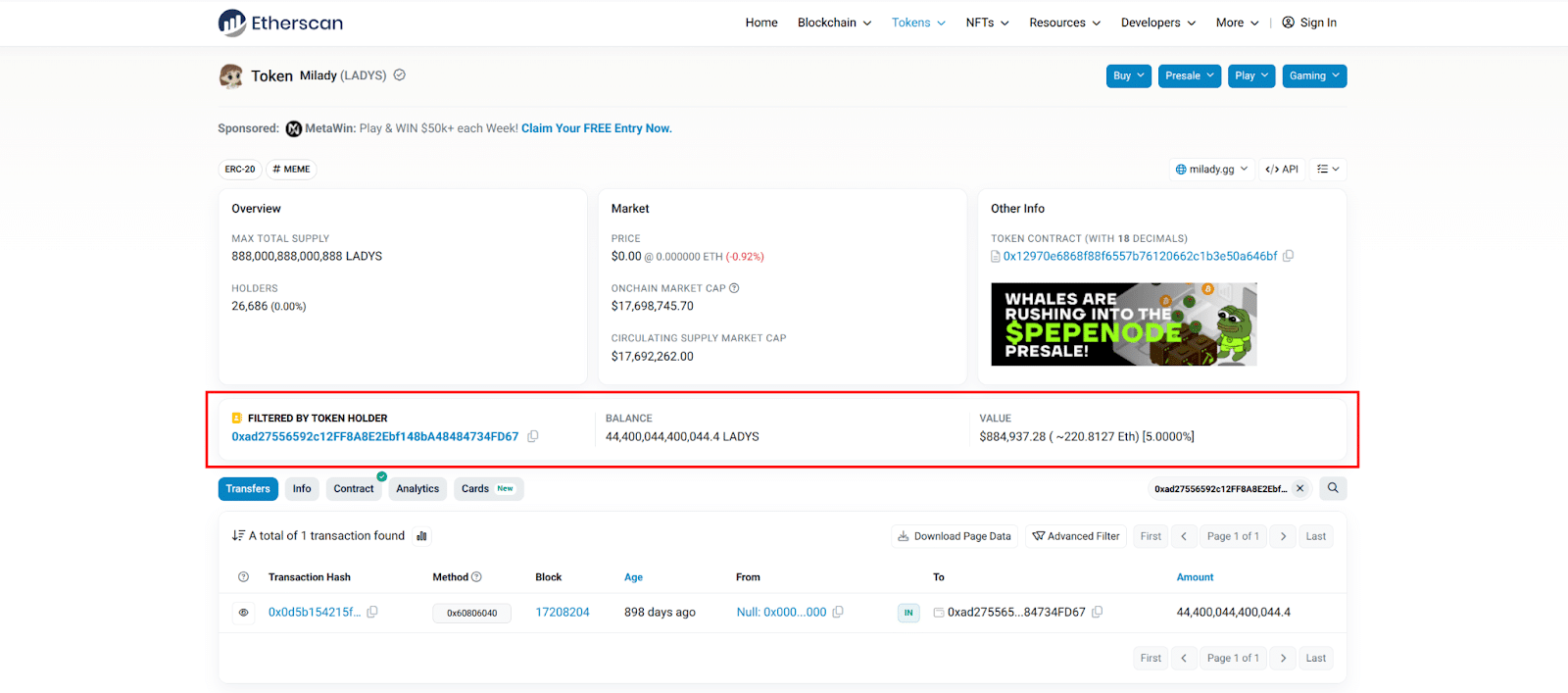Click the 0x60806040 method badge

pos(471,614)
